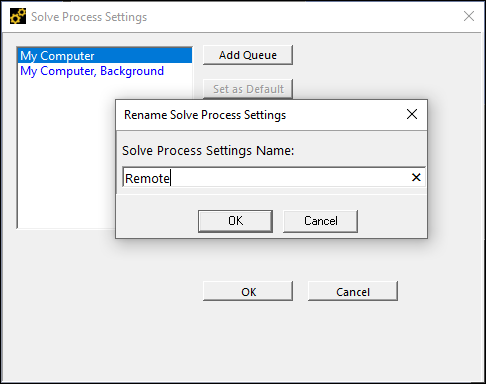Viewport: 486px width, 384px height.
Task: Click the Rename Solve Process Settings title bar
Action: 260,115
